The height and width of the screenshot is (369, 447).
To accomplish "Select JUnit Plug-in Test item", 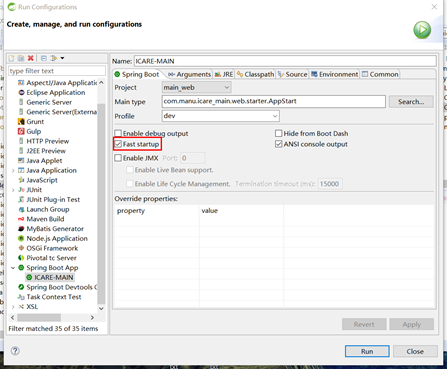I will (x=53, y=199).
